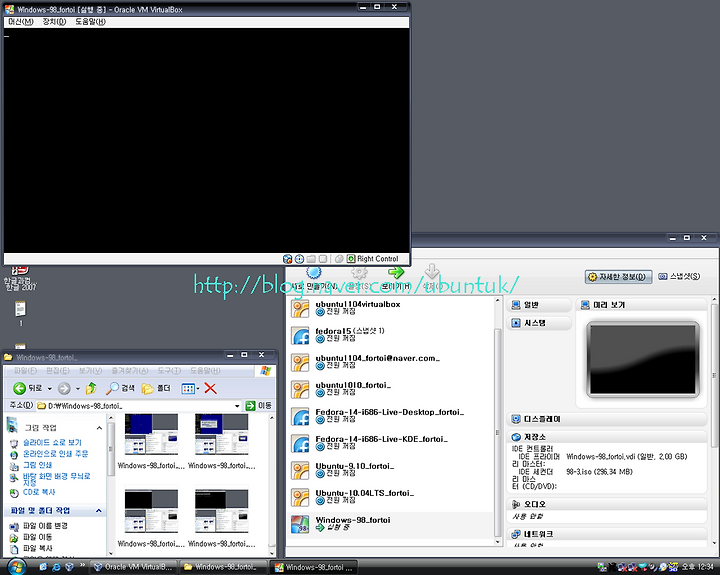The height and width of the screenshot is (575, 720).
Task: Click the Up folder icon in Explorer
Action: pos(91,389)
